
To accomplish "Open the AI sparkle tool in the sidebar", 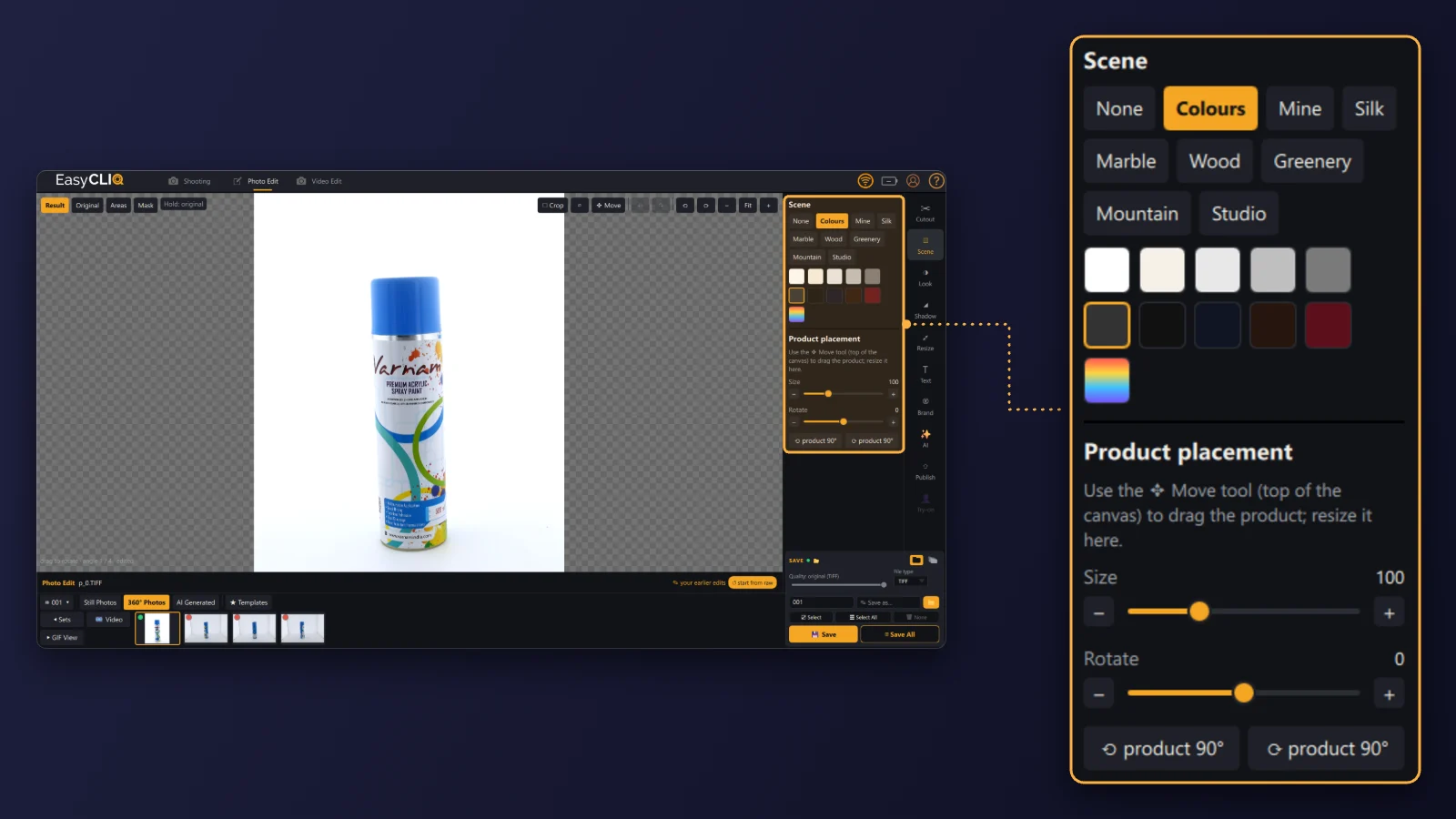I will pyautogui.click(x=925, y=439).
